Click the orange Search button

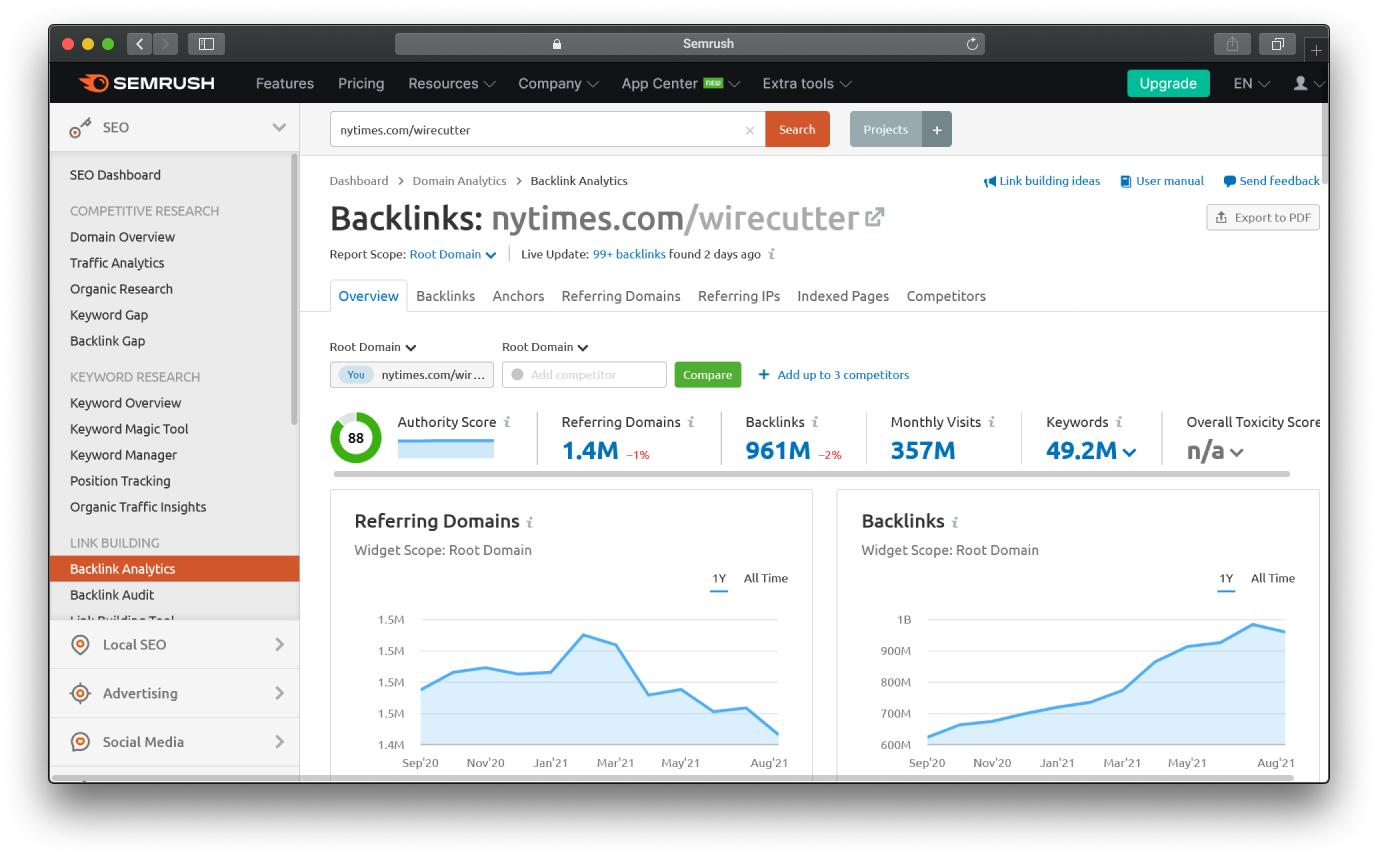[x=797, y=129]
